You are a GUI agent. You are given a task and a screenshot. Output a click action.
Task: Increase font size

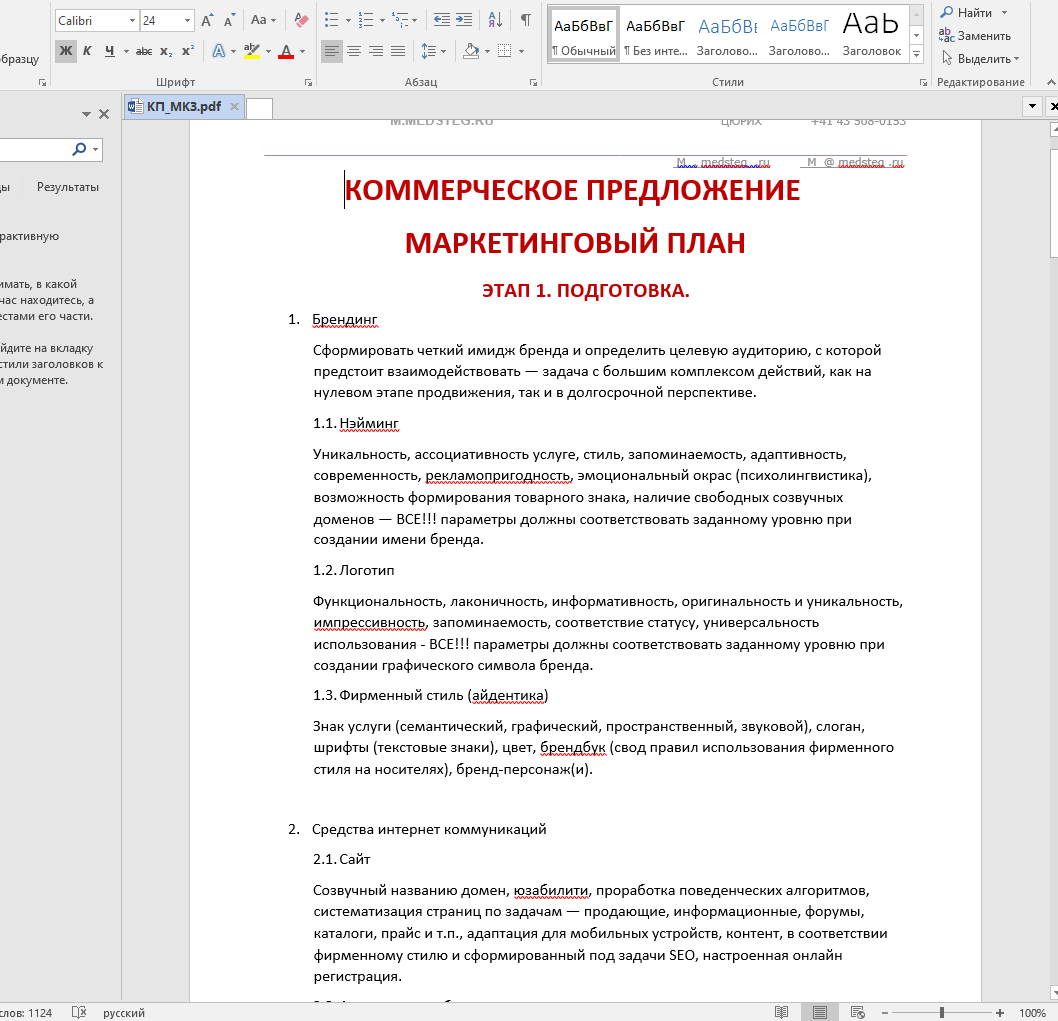click(x=207, y=20)
